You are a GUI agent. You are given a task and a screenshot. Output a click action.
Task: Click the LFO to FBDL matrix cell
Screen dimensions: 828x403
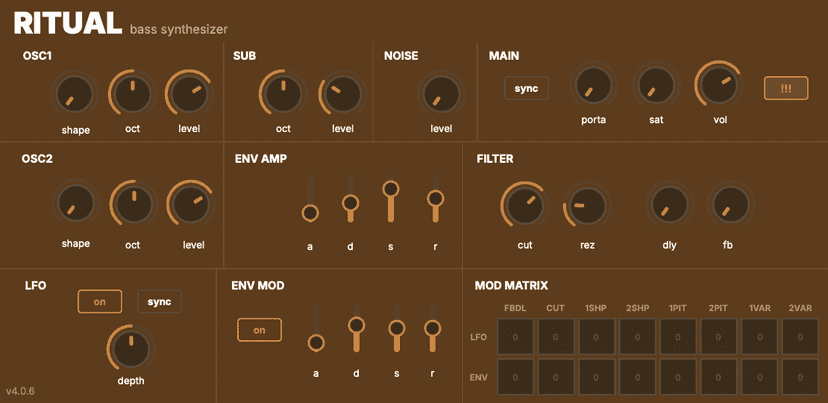515,337
